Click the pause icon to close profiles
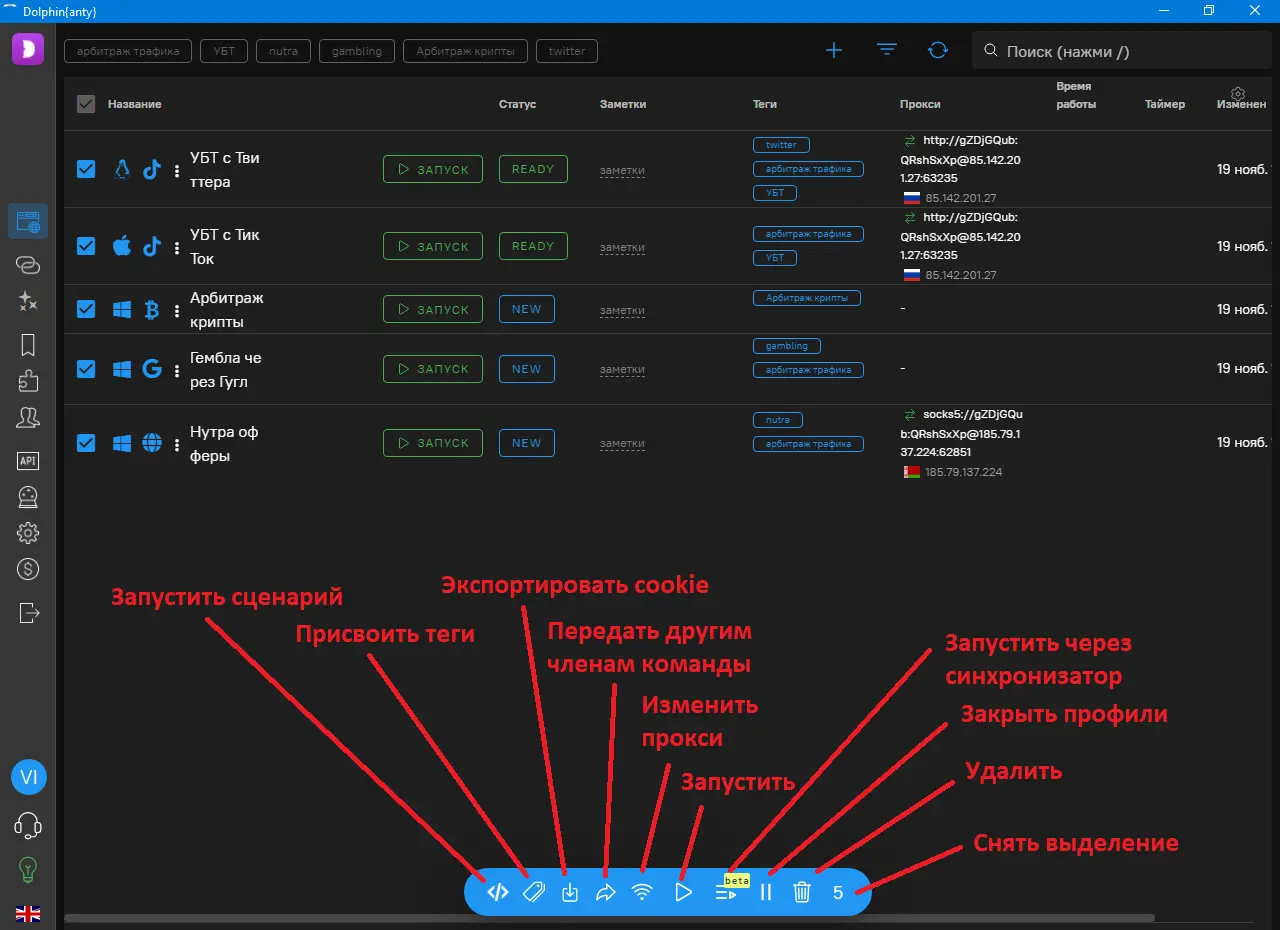The image size is (1280, 930). coord(766,893)
